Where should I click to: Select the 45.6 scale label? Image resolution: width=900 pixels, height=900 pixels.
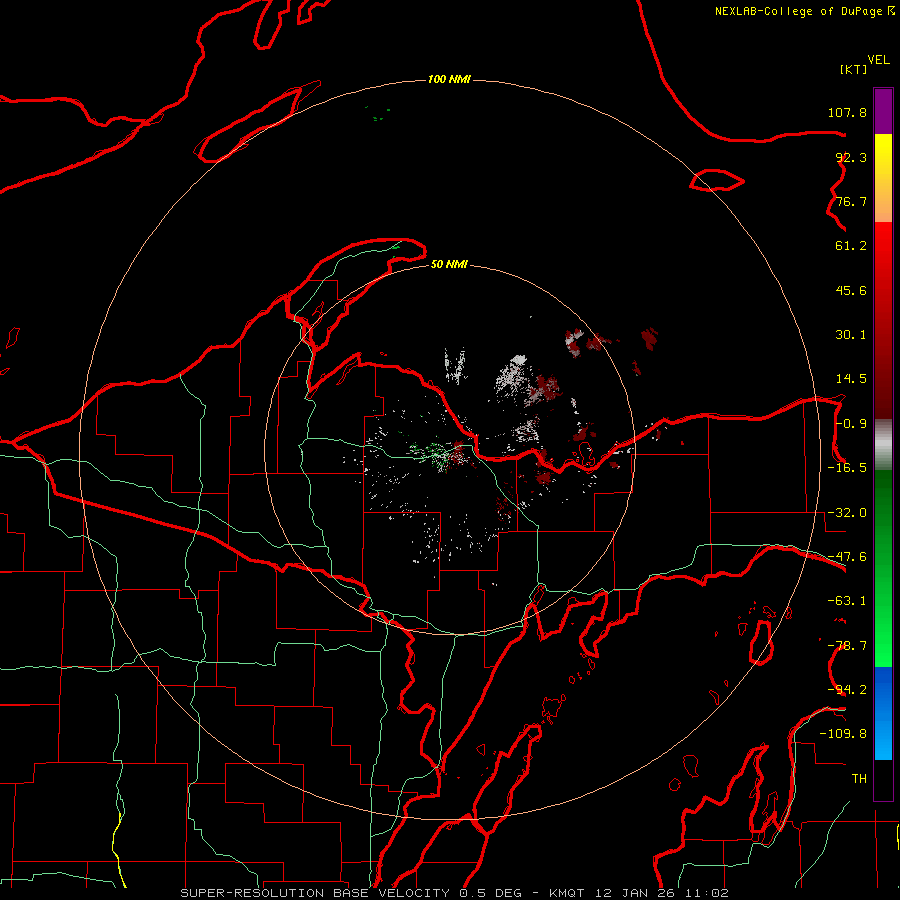[x=851, y=290]
